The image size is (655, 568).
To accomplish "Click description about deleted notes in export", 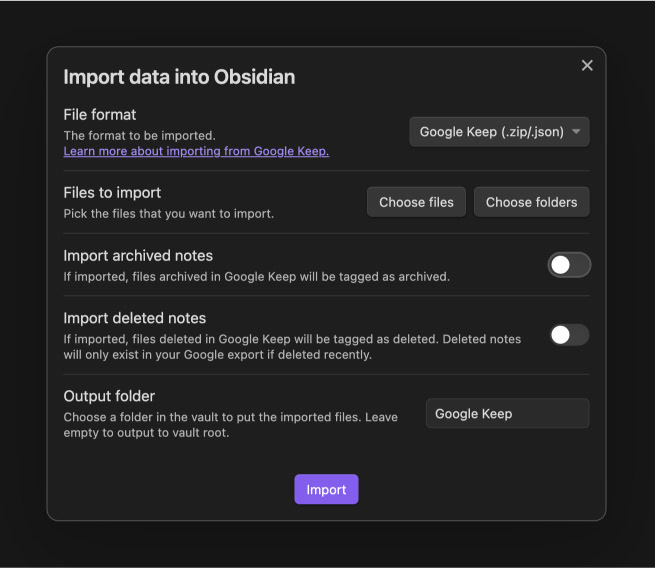I will pos(292,347).
